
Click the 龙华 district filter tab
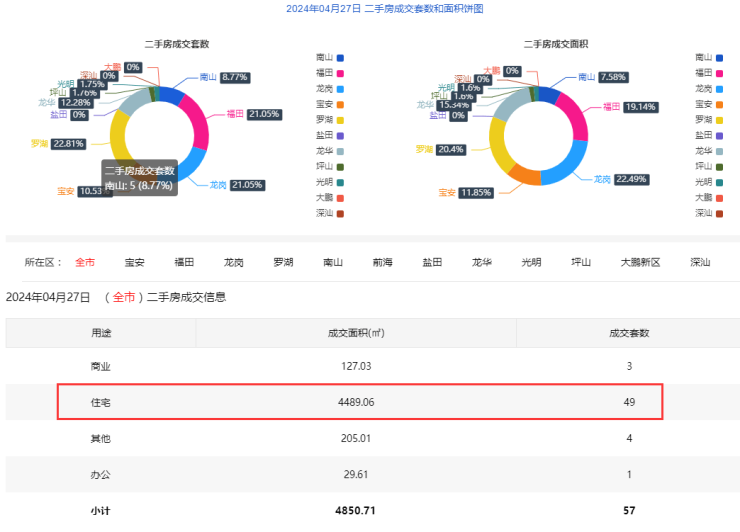pos(482,263)
